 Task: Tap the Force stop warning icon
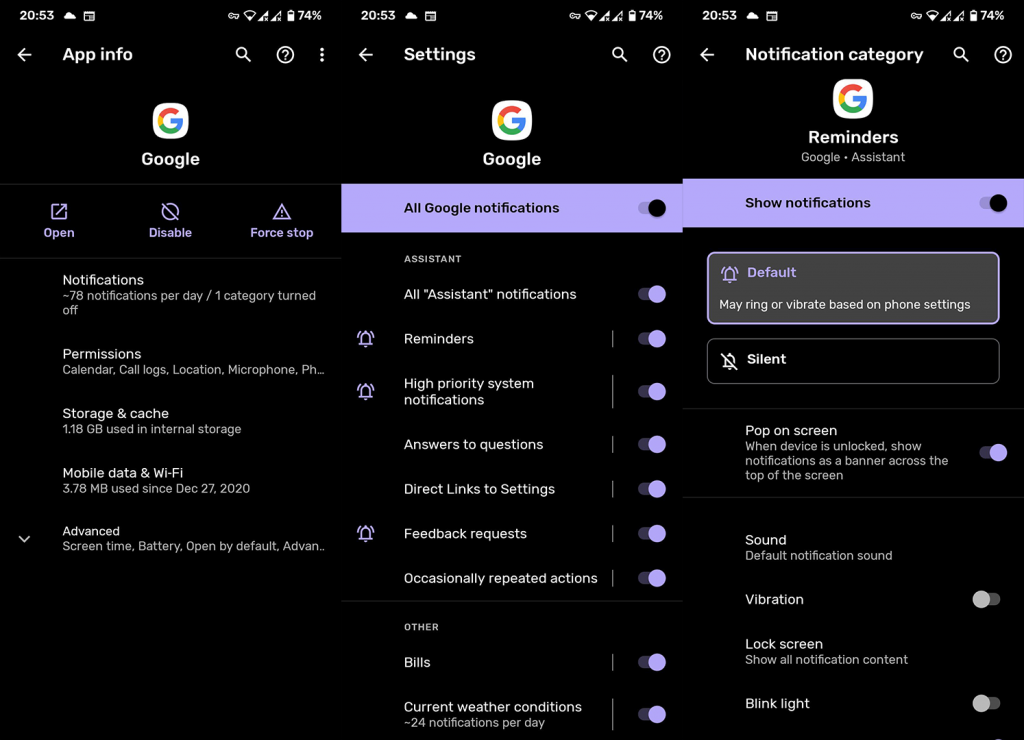(x=281, y=212)
